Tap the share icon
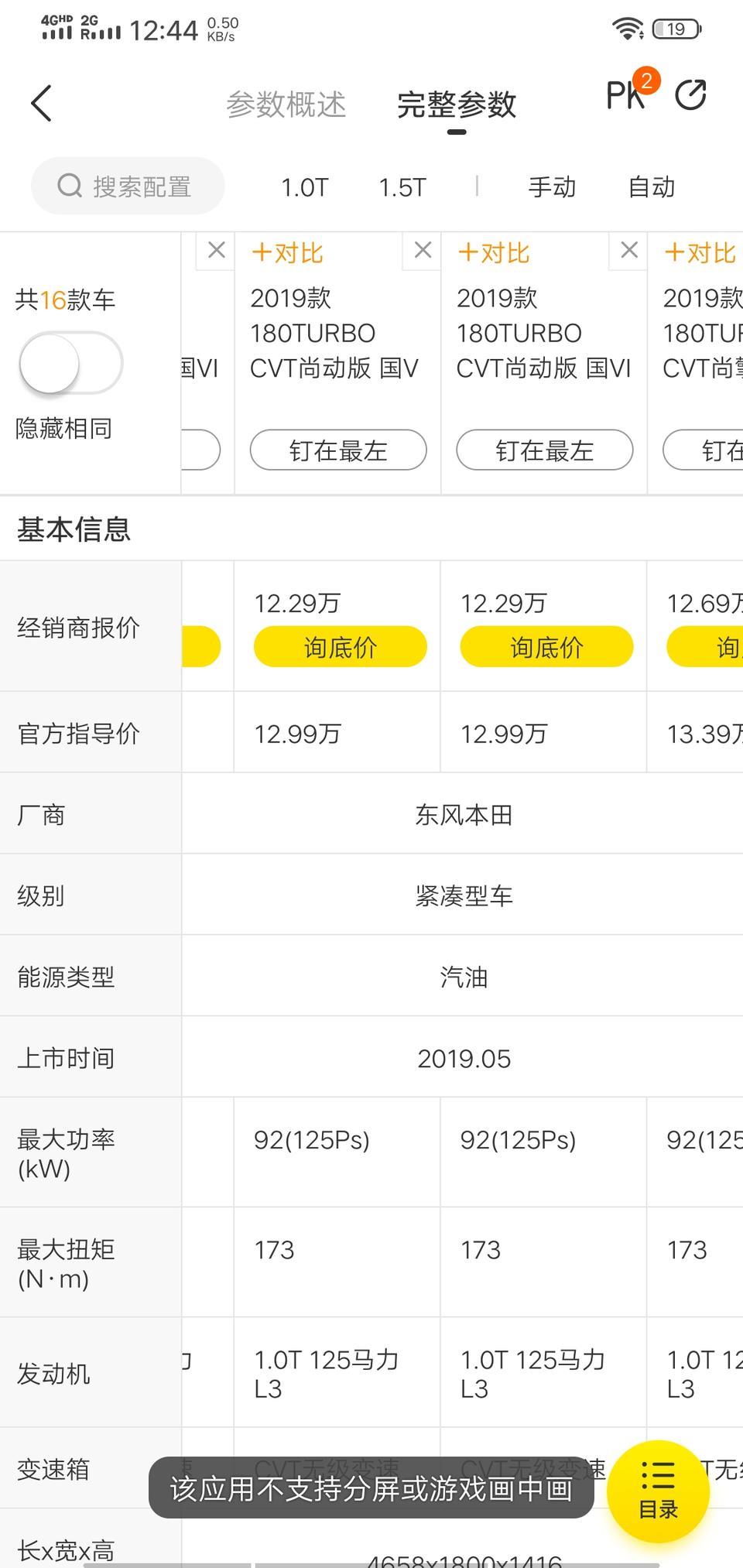 click(690, 95)
